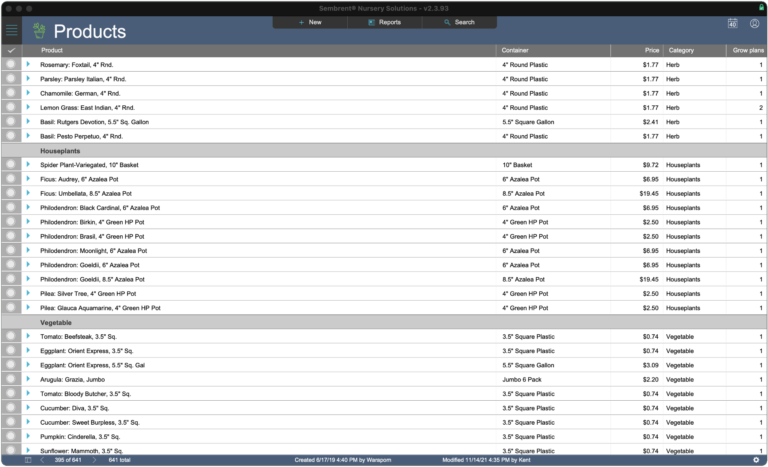768x467 pixels.
Task: Click the 395 of 641 record counter
Action: pyautogui.click(x=68, y=460)
